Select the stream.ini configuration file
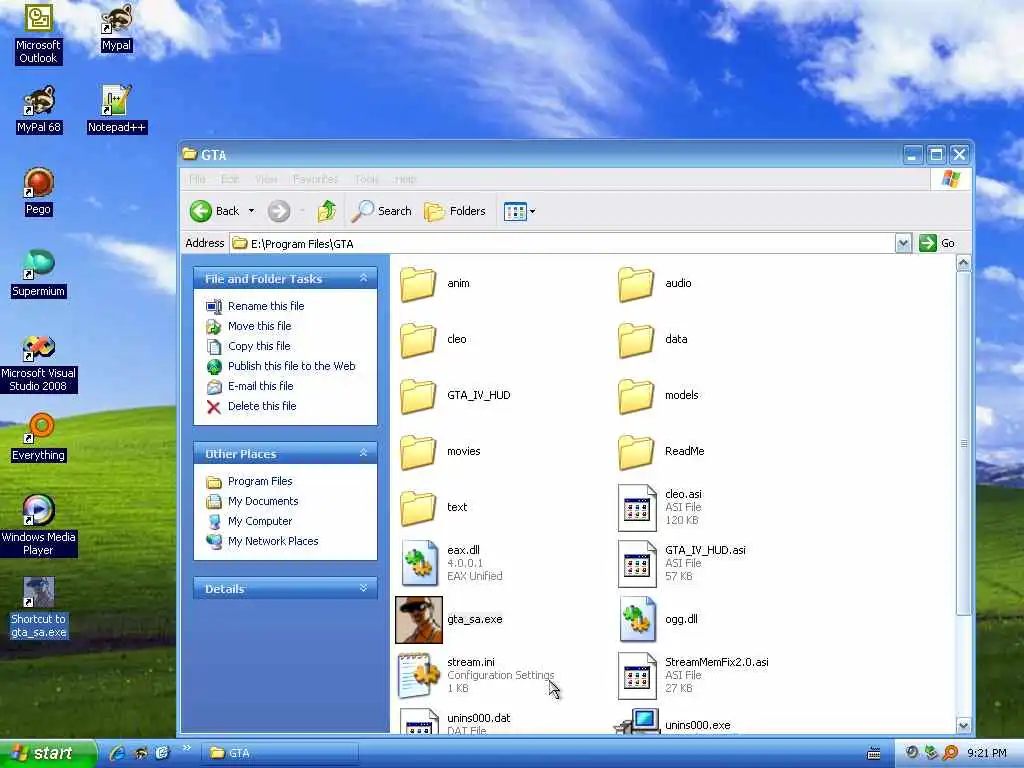 [x=476, y=675]
